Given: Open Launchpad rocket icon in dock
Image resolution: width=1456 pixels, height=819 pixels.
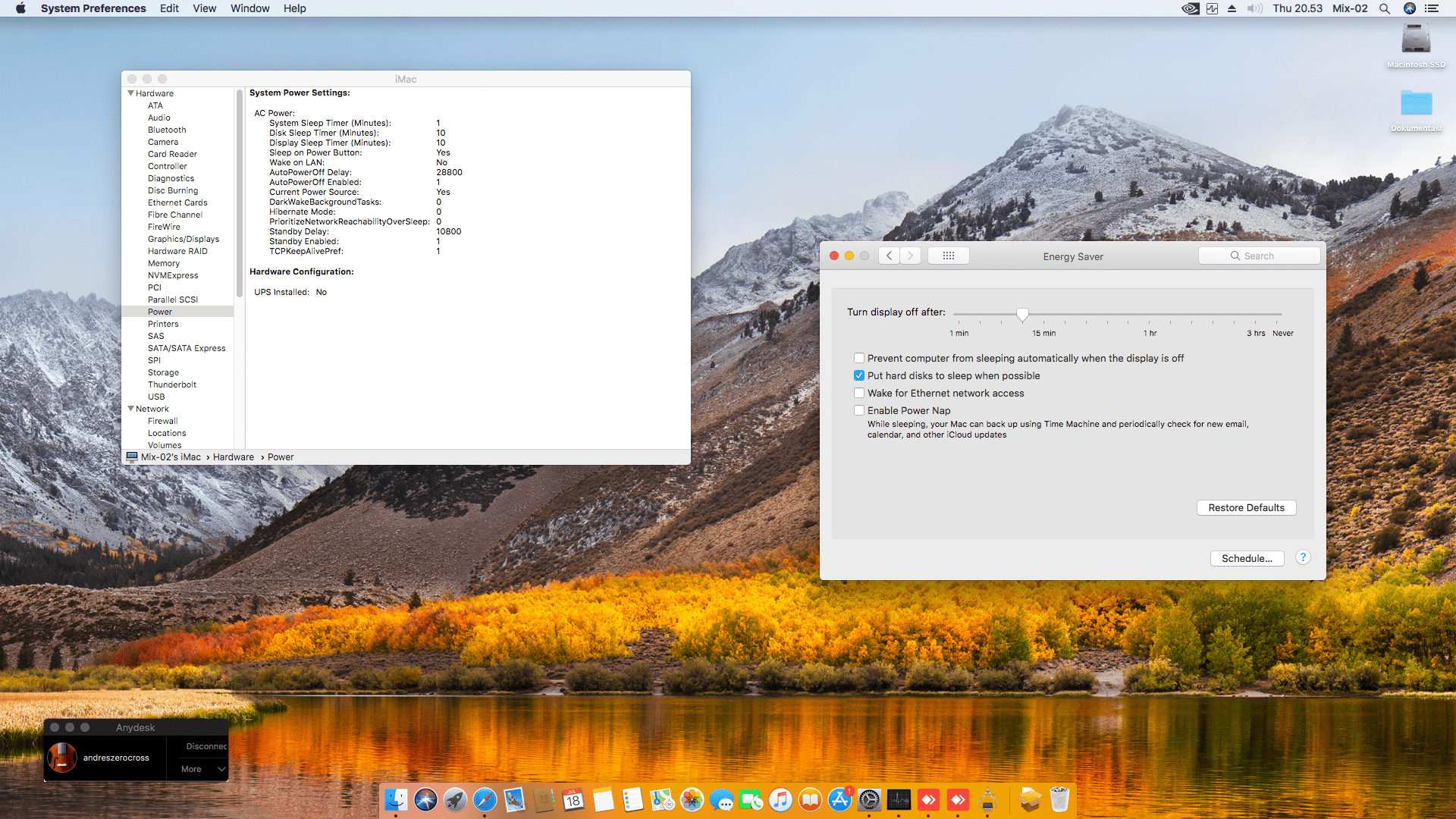Looking at the screenshot, I should point(455,800).
